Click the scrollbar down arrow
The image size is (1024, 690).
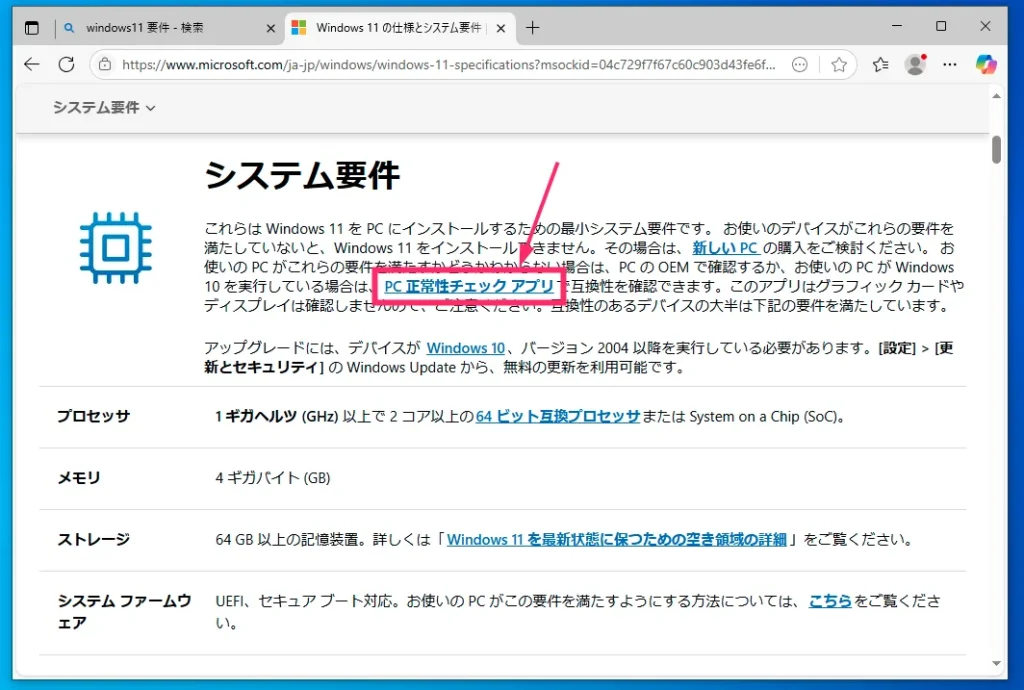[x=996, y=663]
